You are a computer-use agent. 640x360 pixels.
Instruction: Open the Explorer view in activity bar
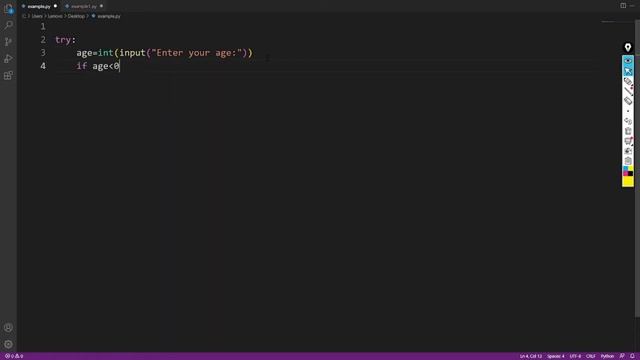tap(8, 9)
